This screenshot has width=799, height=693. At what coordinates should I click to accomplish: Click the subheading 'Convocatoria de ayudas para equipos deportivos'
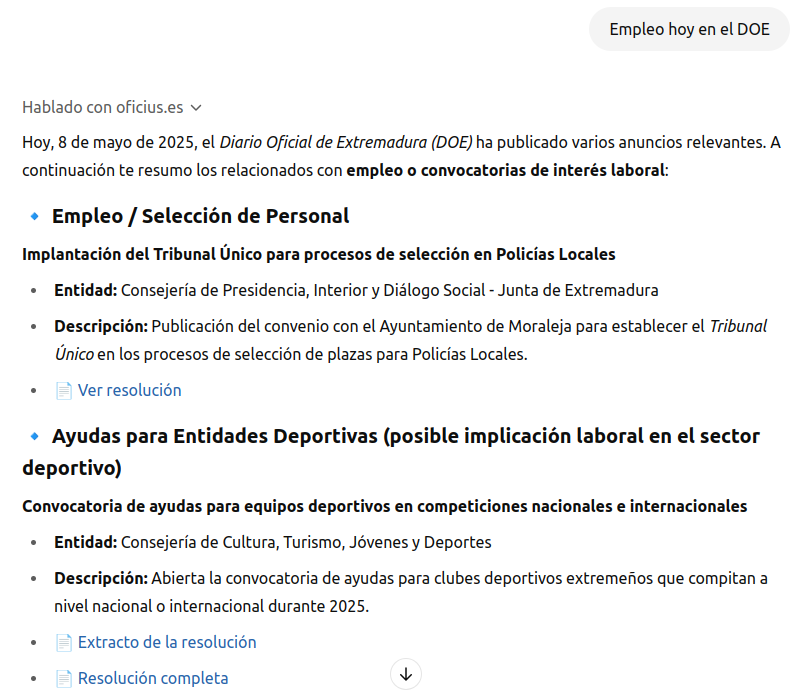[385, 507]
